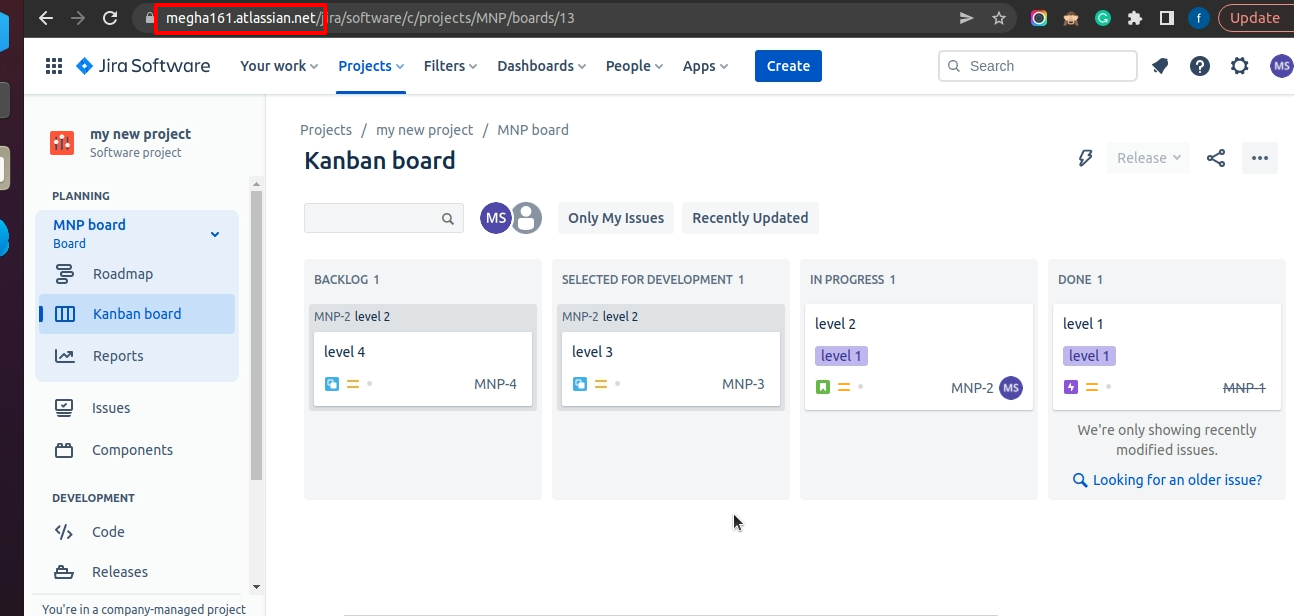
Task: Bookmark this page with star icon
Action: pyautogui.click(x=998, y=18)
